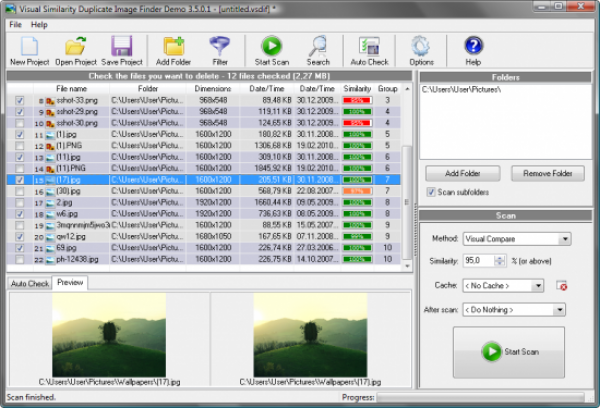This screenshot has width=600, height=408.
Task: Open Options with the gear icon
Action: click(422, 48)
